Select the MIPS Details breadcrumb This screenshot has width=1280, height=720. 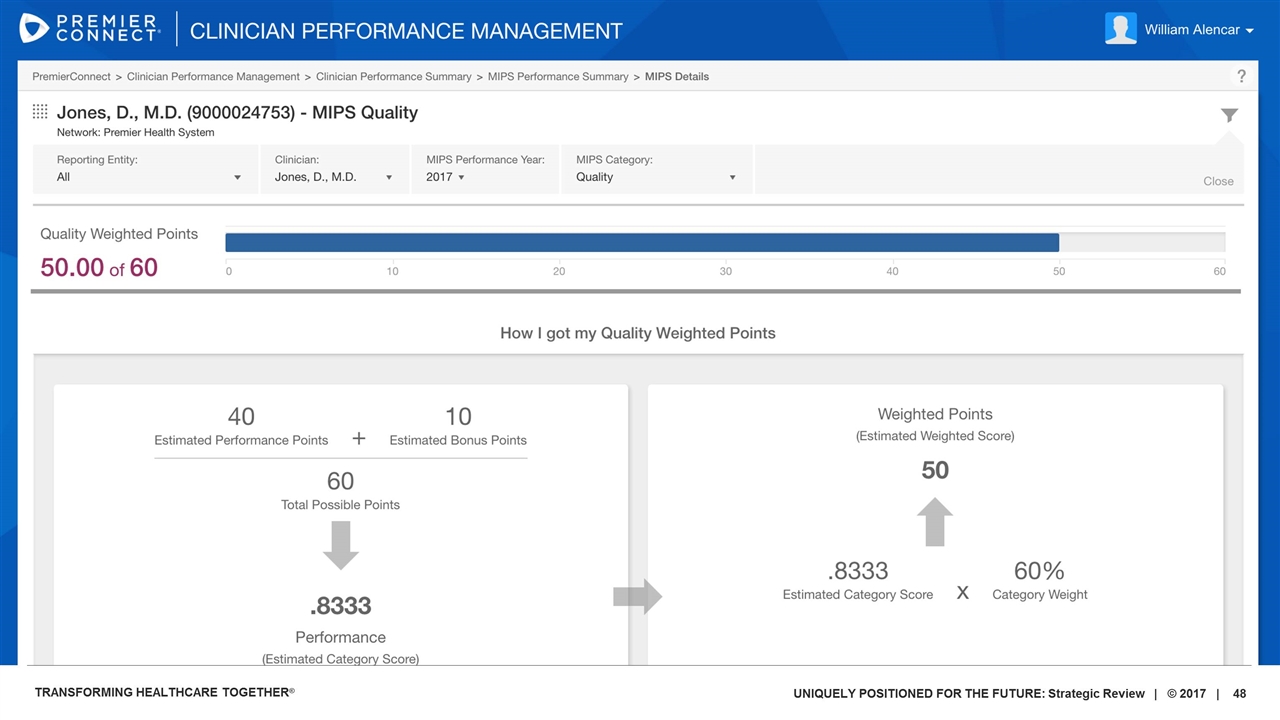[677, 76]
